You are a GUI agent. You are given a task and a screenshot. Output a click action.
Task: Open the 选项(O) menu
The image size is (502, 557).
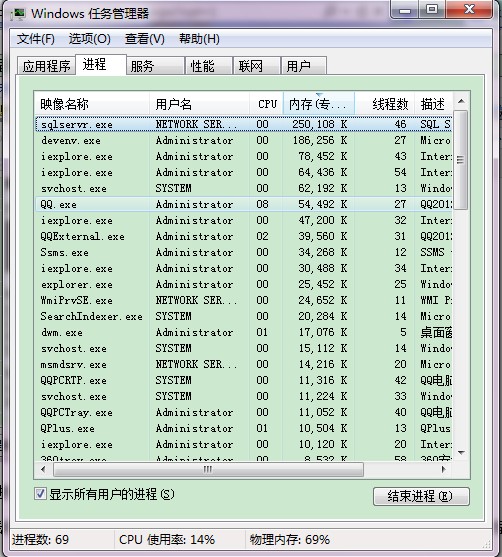(90, 38)
